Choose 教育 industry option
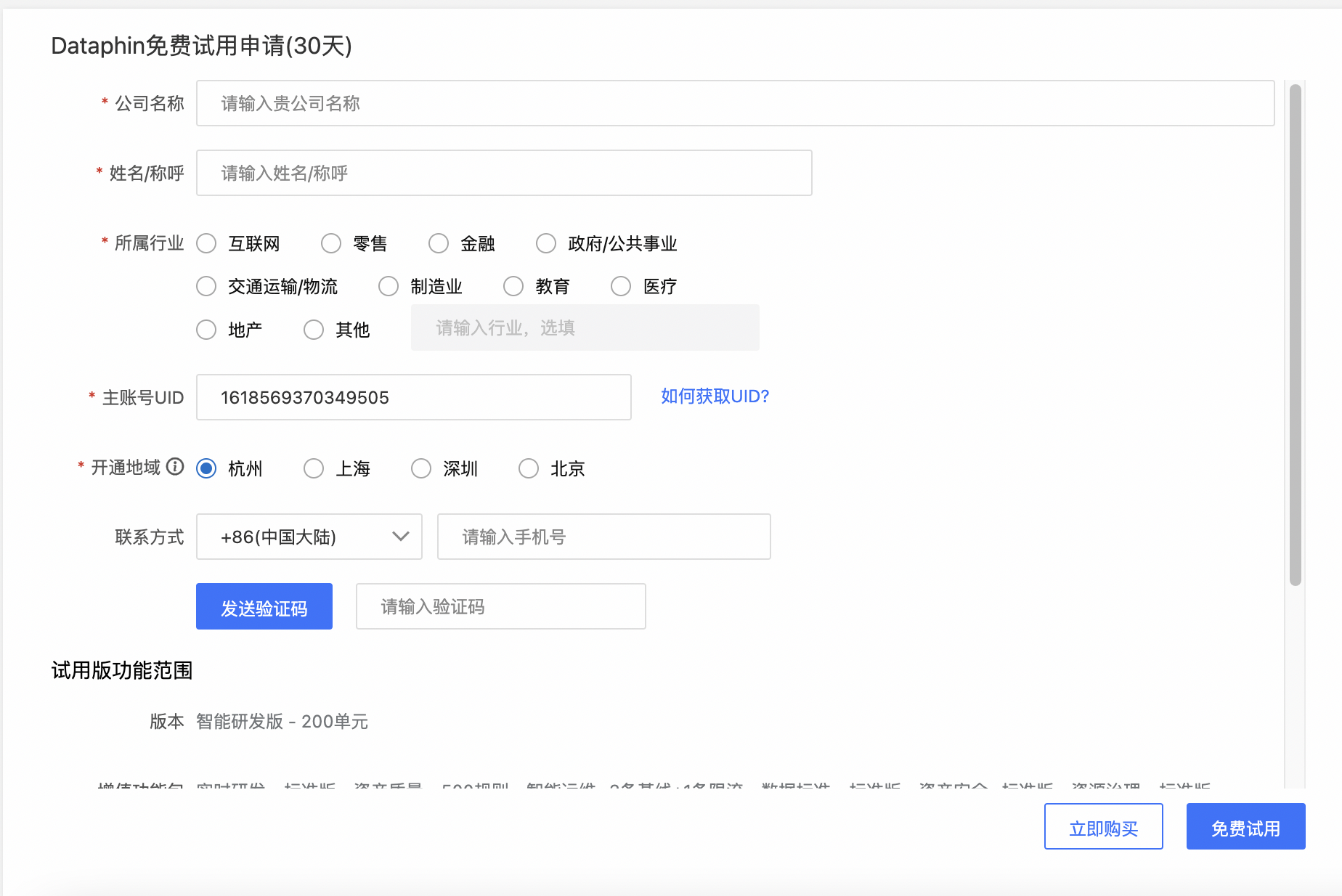Screen dimensions: 1342x896 point(513,286)
